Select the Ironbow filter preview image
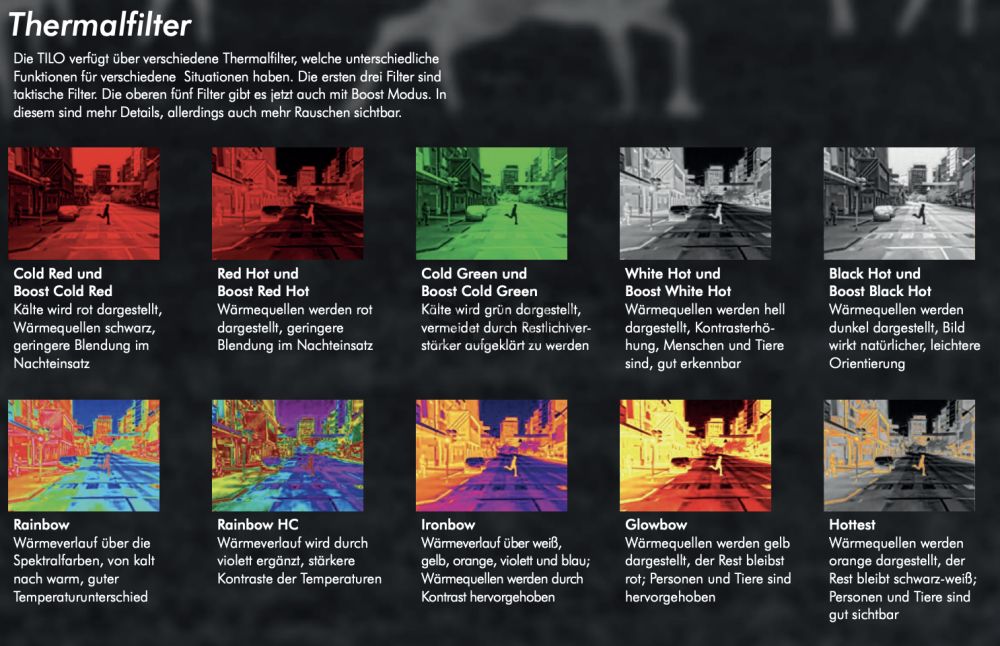 click(492, 455)
